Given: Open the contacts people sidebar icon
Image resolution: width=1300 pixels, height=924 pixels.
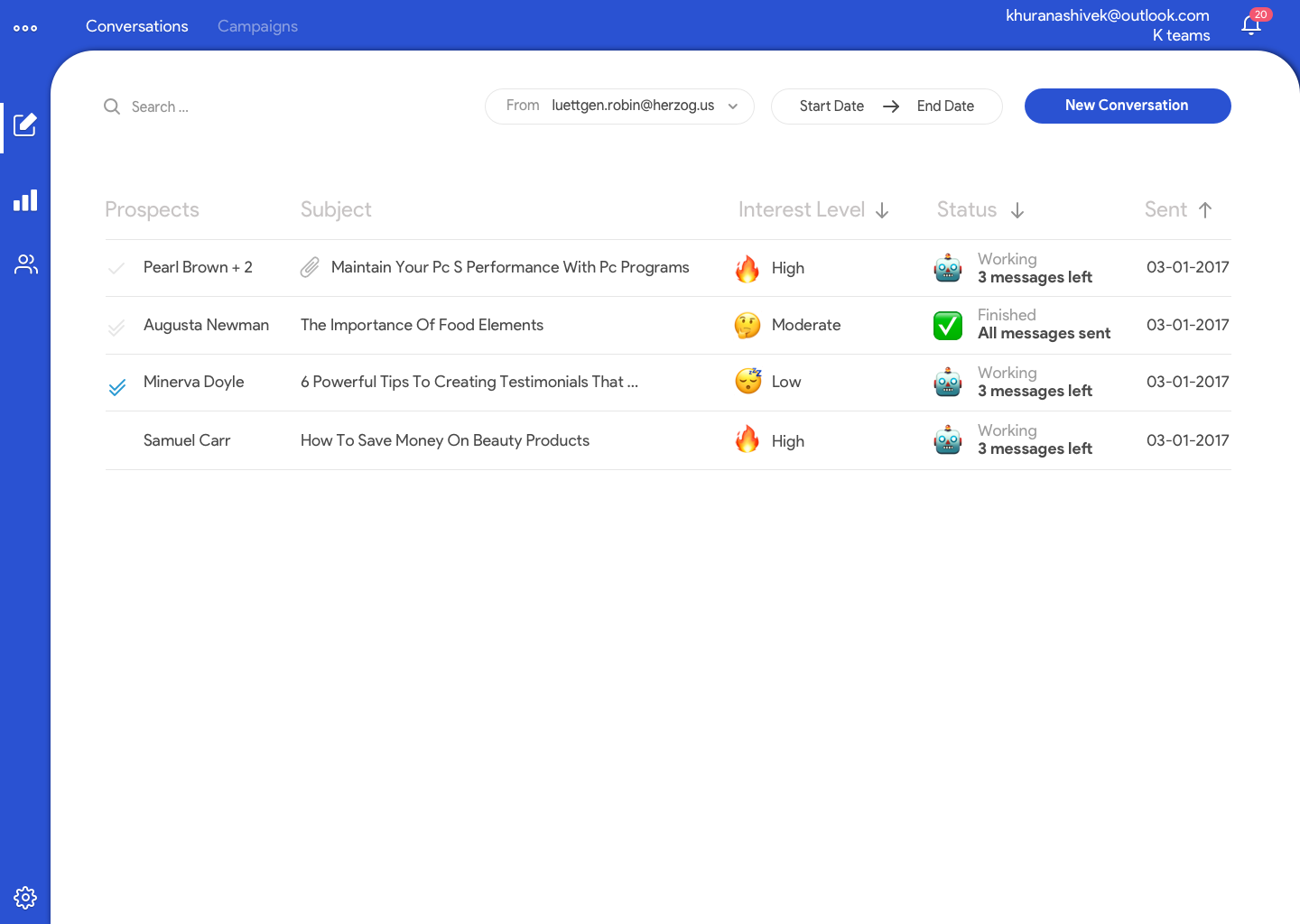Looking at the screenshot, I should click(x=25, y=264).
